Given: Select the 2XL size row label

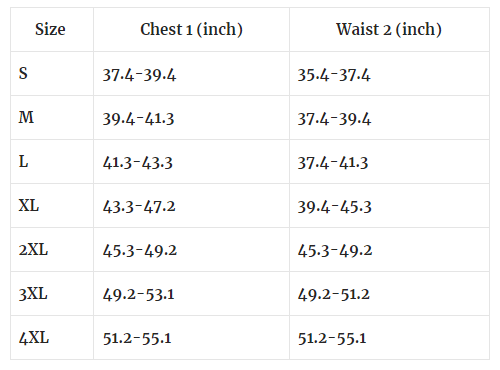Looking at the screenshot, I should tap(33, 250).
